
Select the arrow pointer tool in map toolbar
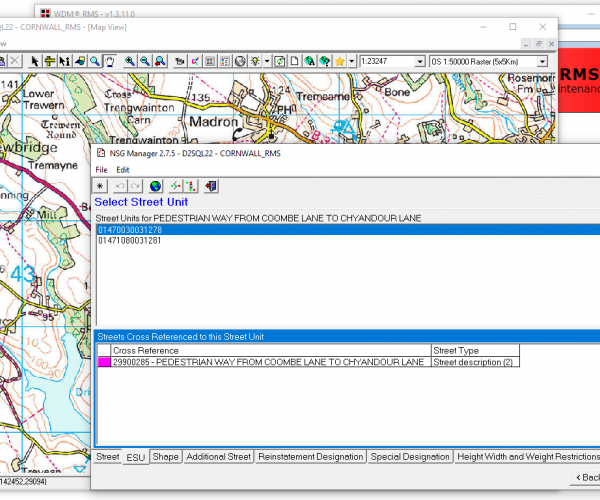(35, 61)
